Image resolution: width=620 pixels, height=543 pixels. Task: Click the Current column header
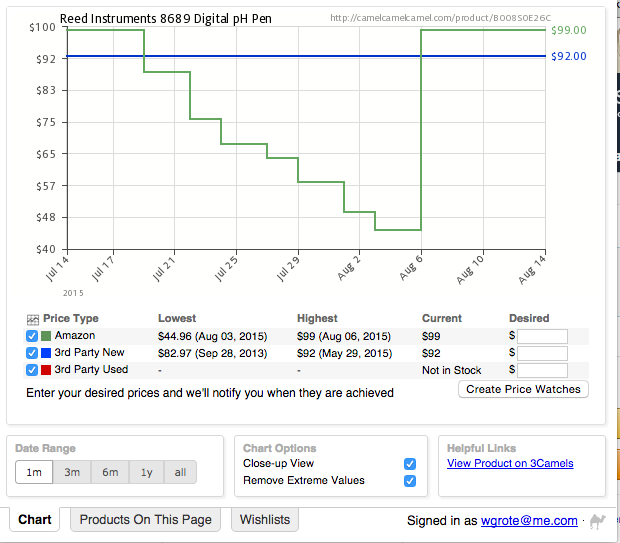[x=442, y=318]
